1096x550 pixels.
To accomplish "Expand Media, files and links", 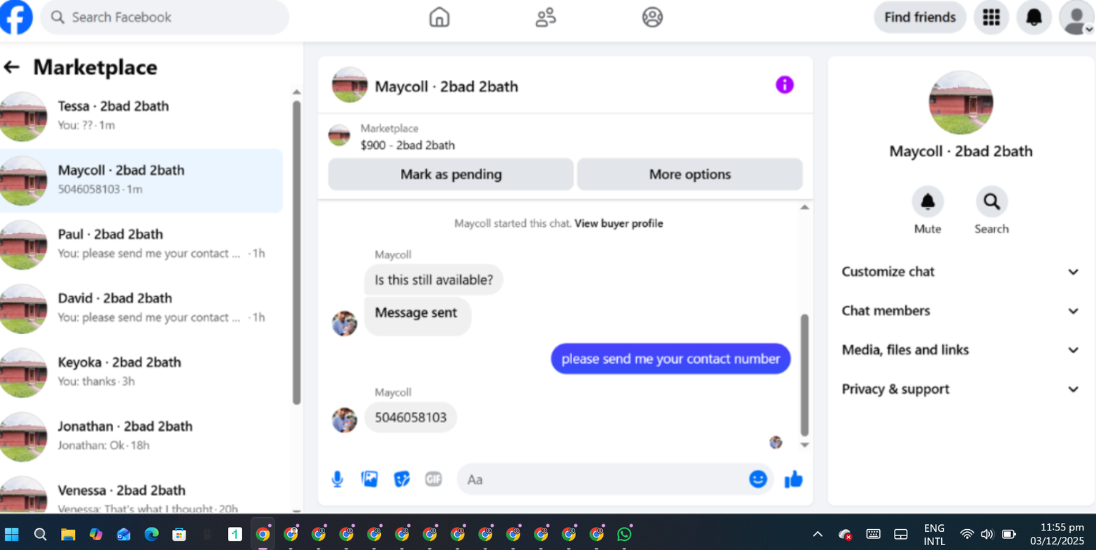I will point(960,350).
